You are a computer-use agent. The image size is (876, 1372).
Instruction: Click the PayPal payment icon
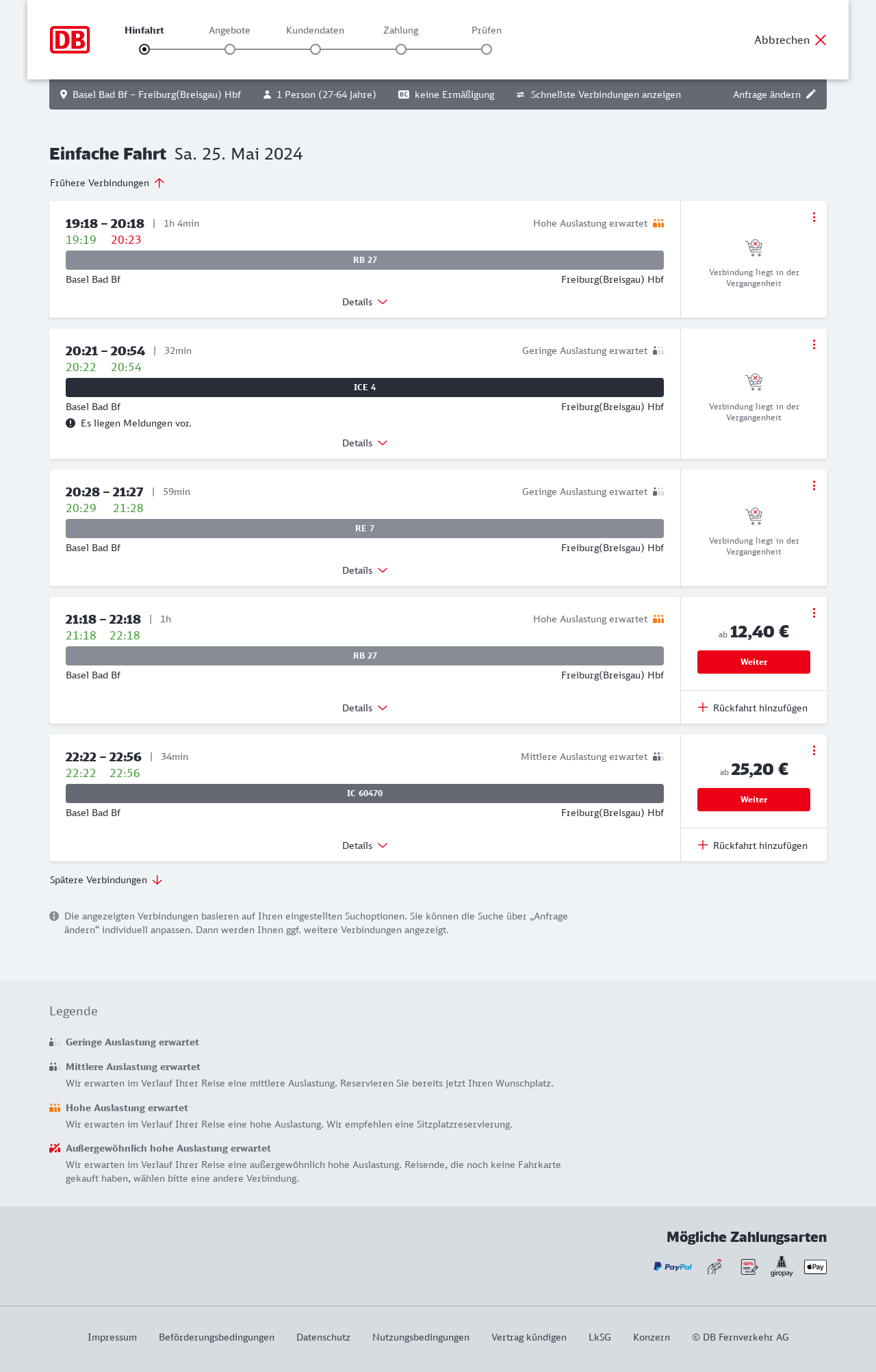coord(673,1267)
